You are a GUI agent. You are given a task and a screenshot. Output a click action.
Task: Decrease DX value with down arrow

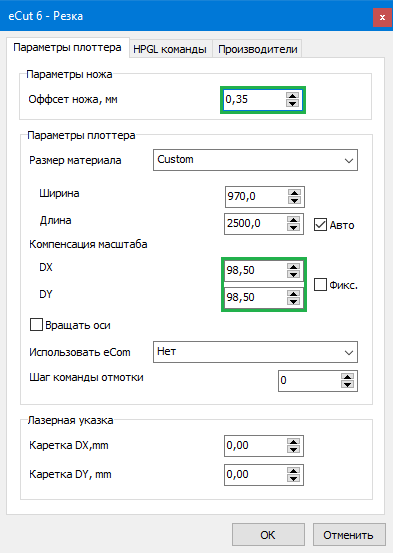pos(294,275)
